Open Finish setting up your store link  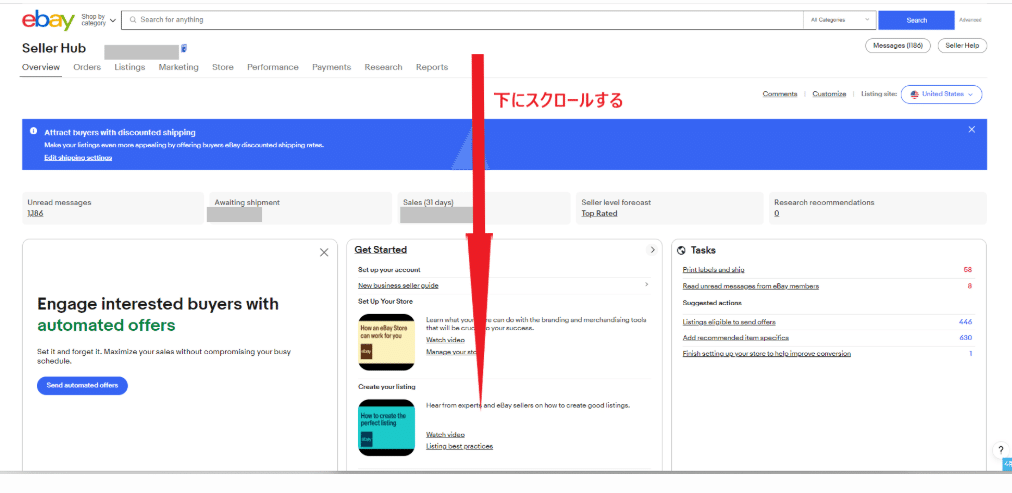[767, 353]
